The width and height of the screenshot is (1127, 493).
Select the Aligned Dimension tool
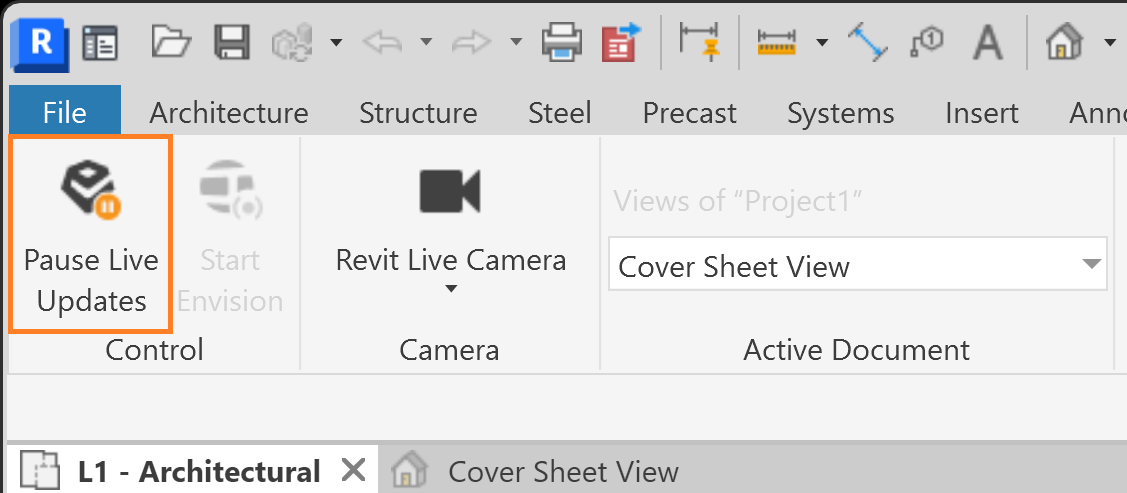[868, 42]
